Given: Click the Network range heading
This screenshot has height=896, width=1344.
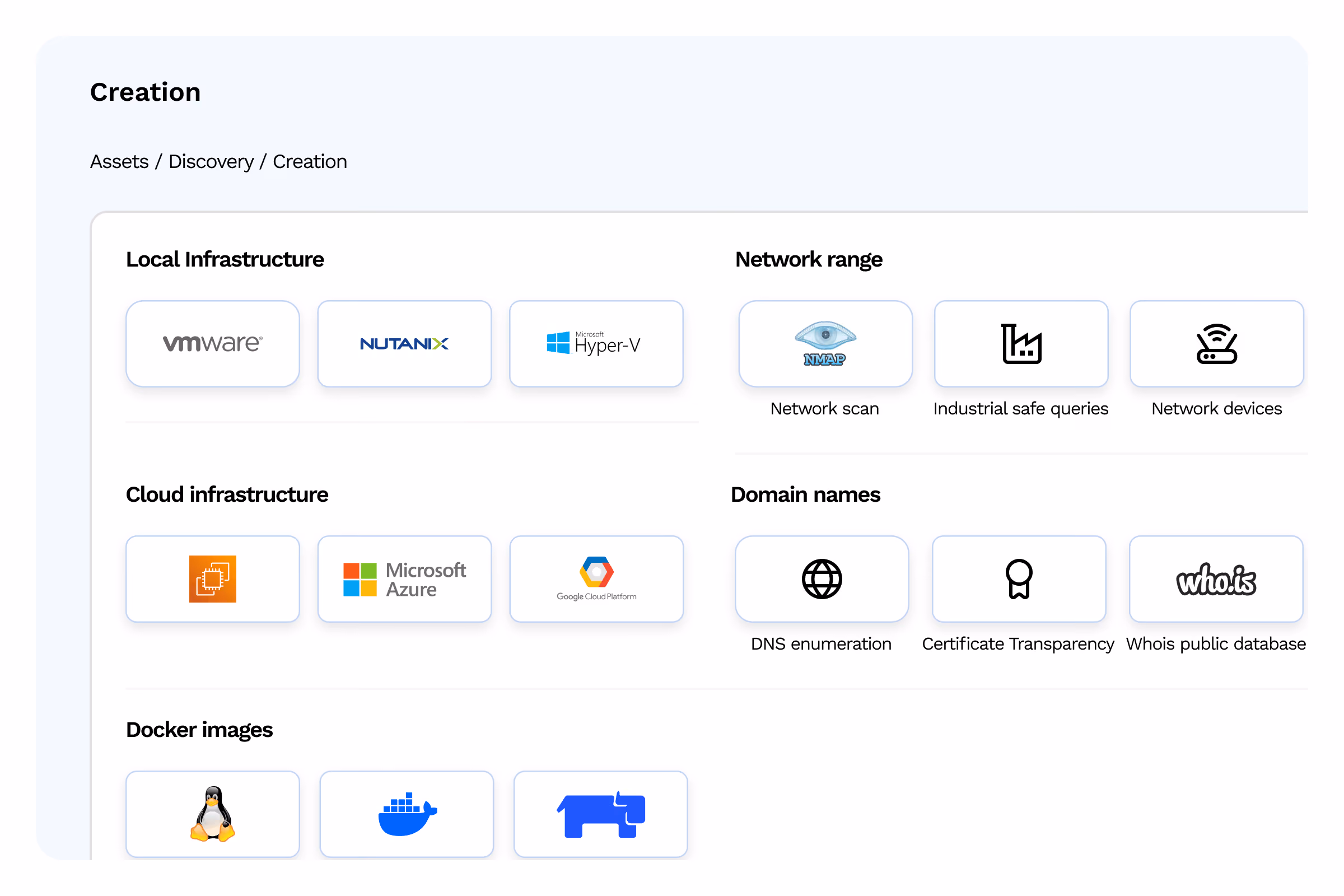Looking at the screenshot, I should coord(809,260).
